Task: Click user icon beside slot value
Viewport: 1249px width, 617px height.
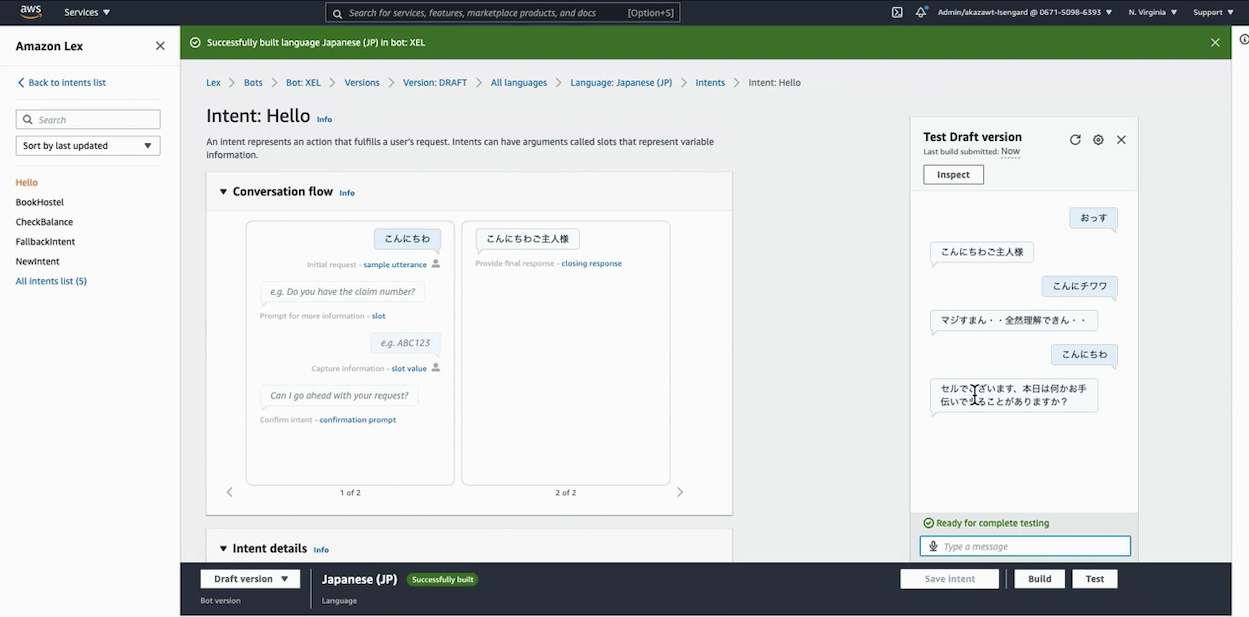Action: click(x=435, y=368)
